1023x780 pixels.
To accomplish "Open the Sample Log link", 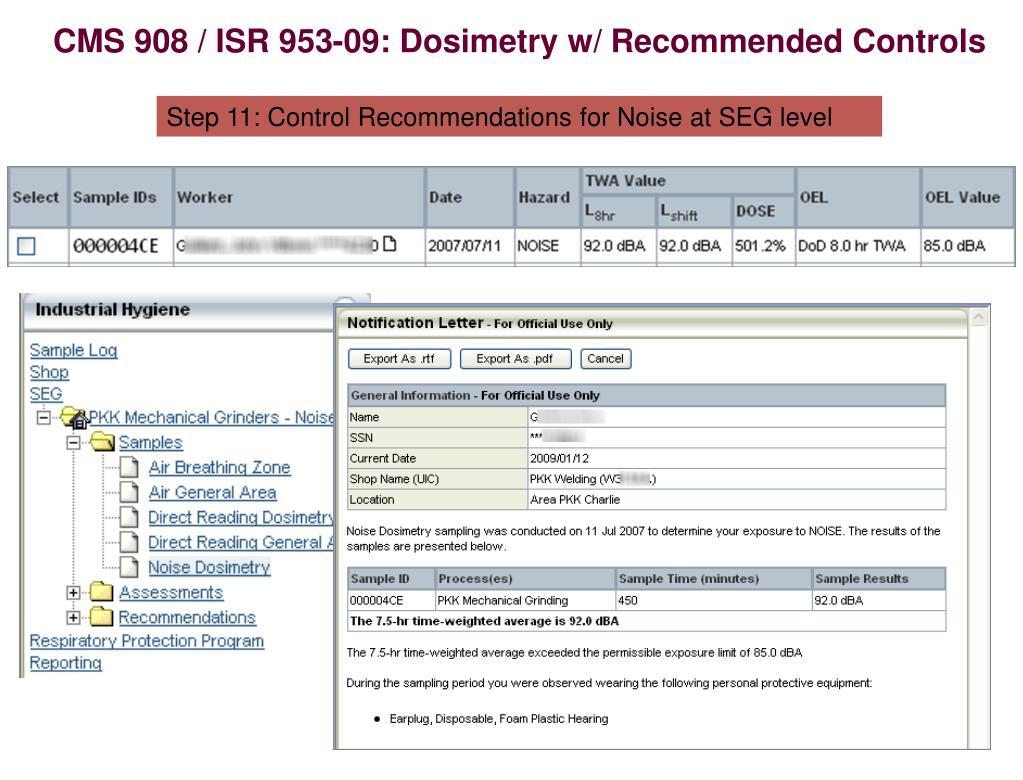I will click(74, 350).
